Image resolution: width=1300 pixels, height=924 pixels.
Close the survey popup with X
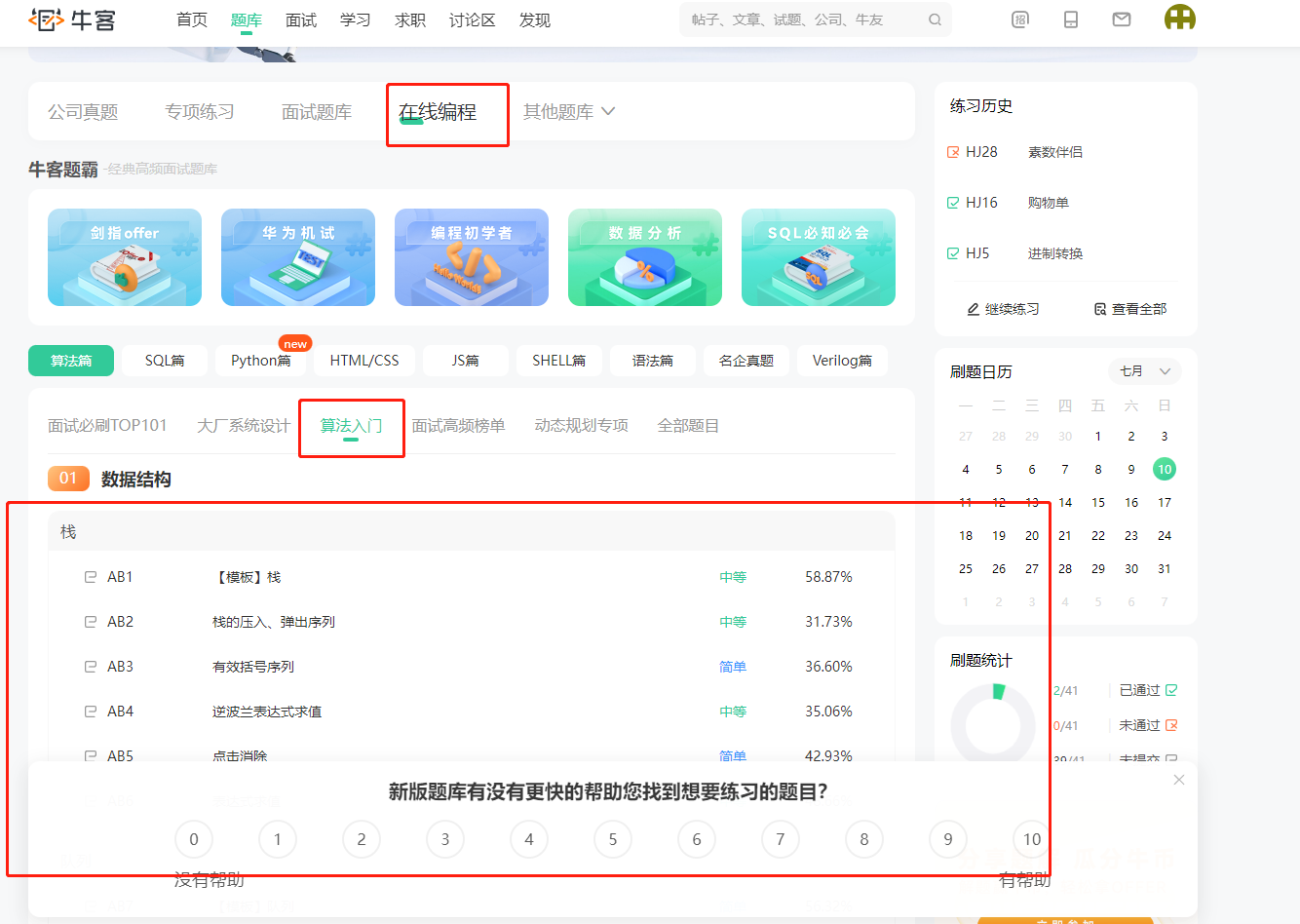pos(1179,780)
